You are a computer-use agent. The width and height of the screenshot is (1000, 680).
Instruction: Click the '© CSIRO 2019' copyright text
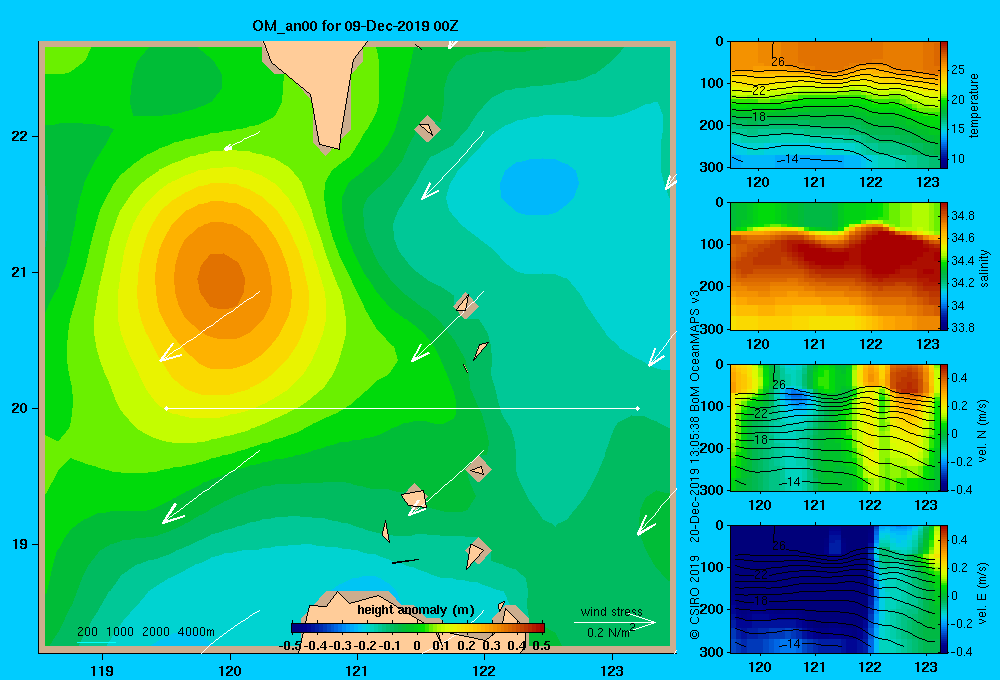[x=695, y=597]
